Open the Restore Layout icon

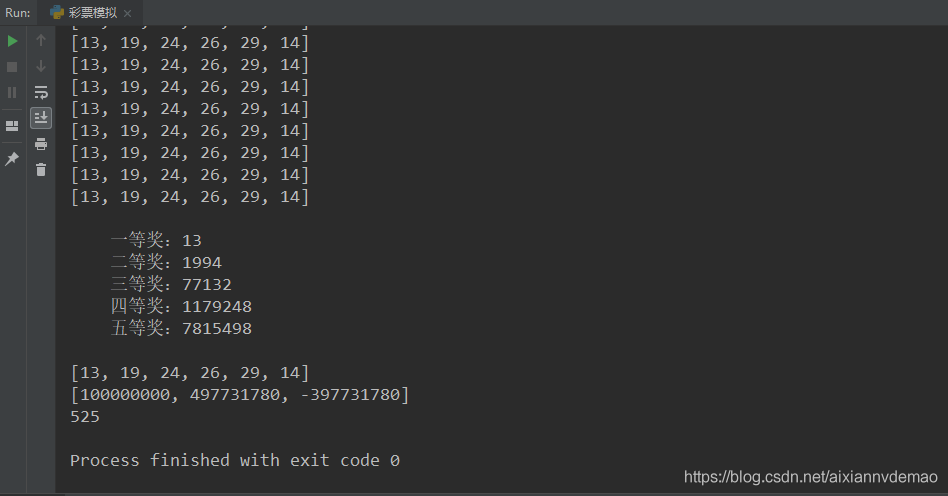point(12,126)
